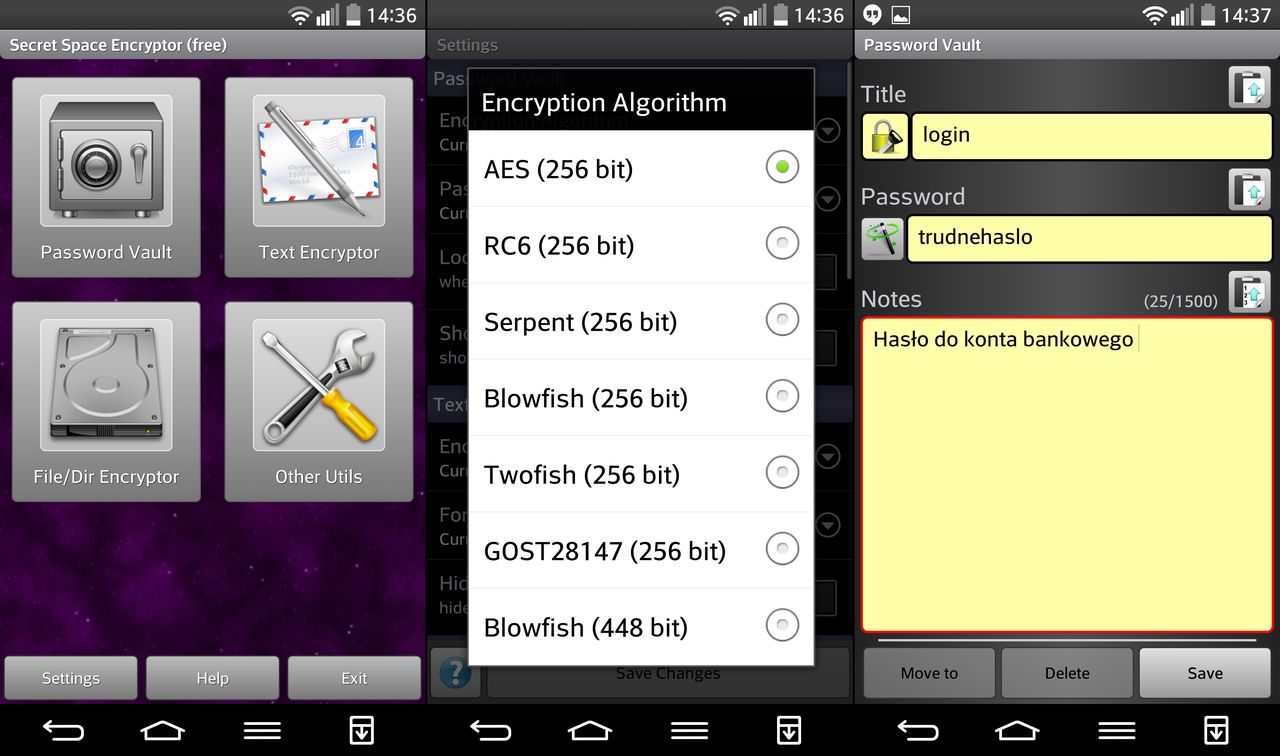Tap Save Changes in Settings
This screenshot has width=1280, height=756.
(668, 673)
